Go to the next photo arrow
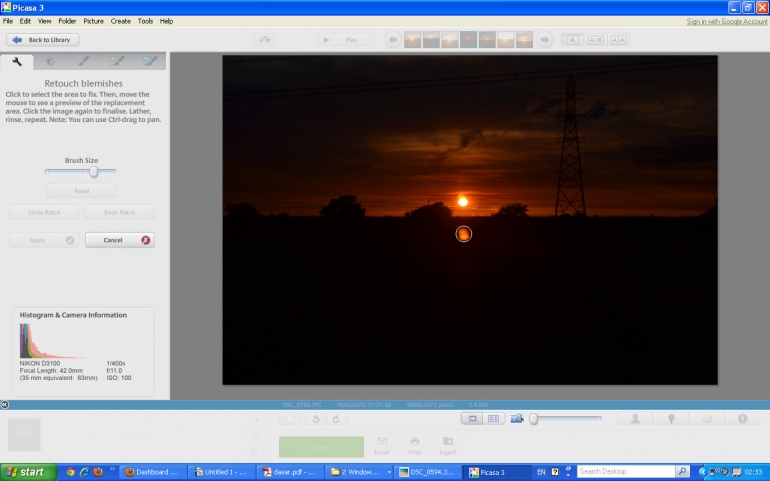Image resolution: width=770 pixels, height=481 pixels. pos(545,40)
